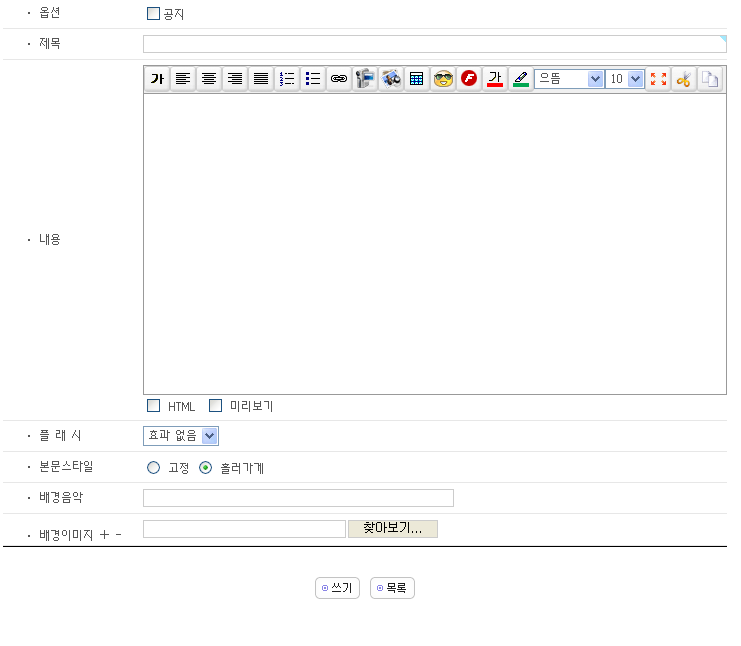This screenshot has height=646, width=741.
Task: Open the 플래시 effect dropdown 효과 없음
Action: (181, 436)
